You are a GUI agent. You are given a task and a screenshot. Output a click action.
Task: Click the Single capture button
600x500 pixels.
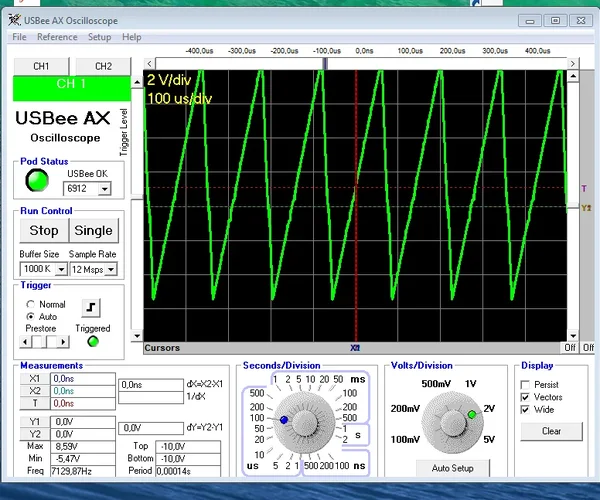click(x=93, y=230)
